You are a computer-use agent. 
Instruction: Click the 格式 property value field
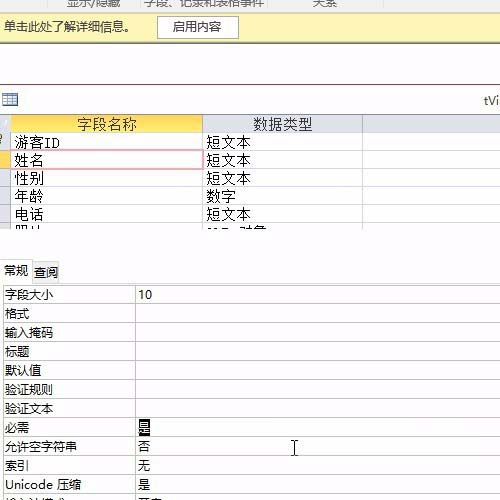point(318,313)
